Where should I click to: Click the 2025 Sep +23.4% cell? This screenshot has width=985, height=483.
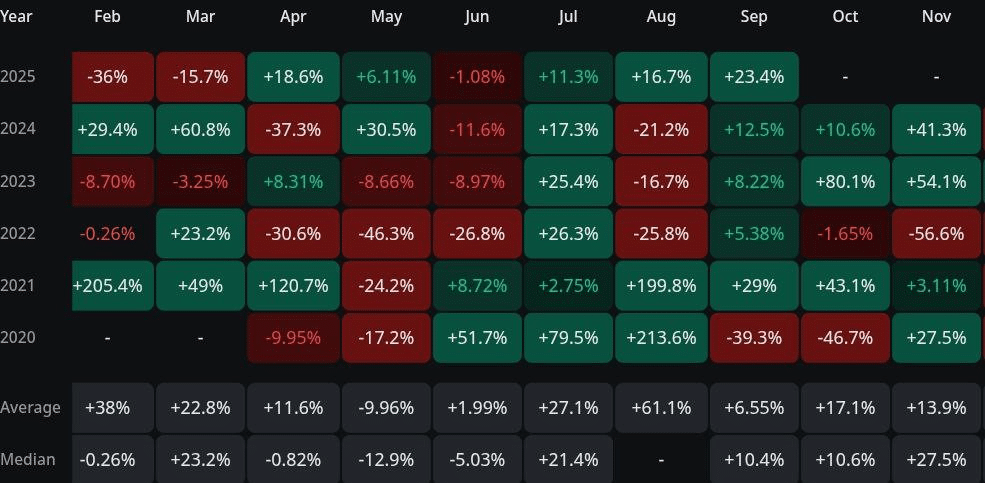pyautogui.click(x=754, y=77)
